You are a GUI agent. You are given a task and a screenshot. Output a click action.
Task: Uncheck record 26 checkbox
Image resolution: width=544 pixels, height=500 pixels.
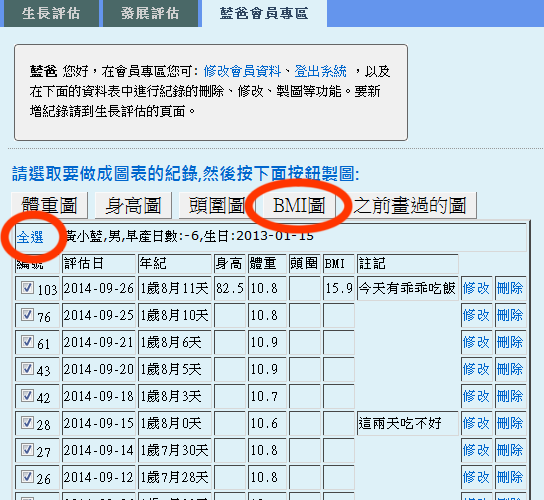pos(27,477)
